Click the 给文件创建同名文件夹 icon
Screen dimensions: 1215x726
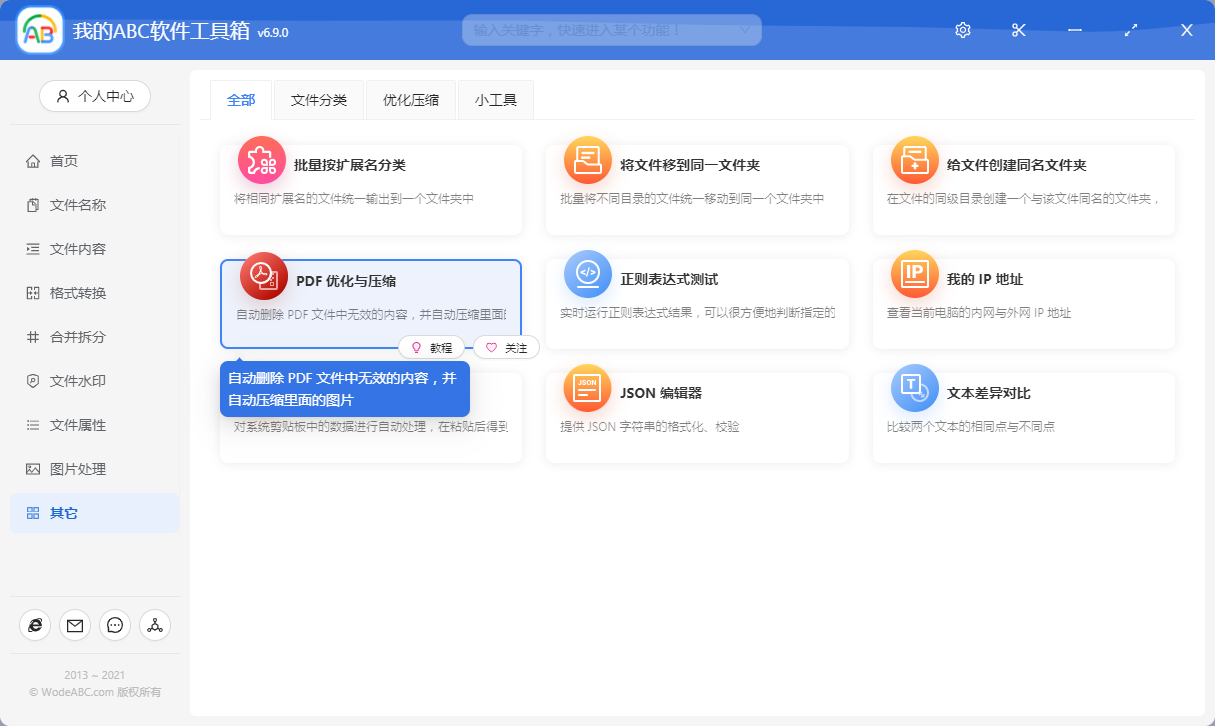913,159
